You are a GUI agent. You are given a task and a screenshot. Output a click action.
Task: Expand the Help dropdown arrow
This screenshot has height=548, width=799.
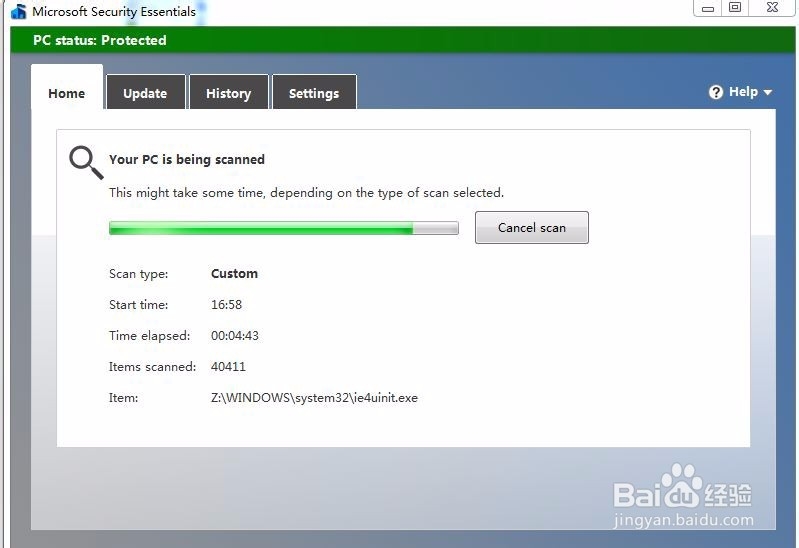767,92
